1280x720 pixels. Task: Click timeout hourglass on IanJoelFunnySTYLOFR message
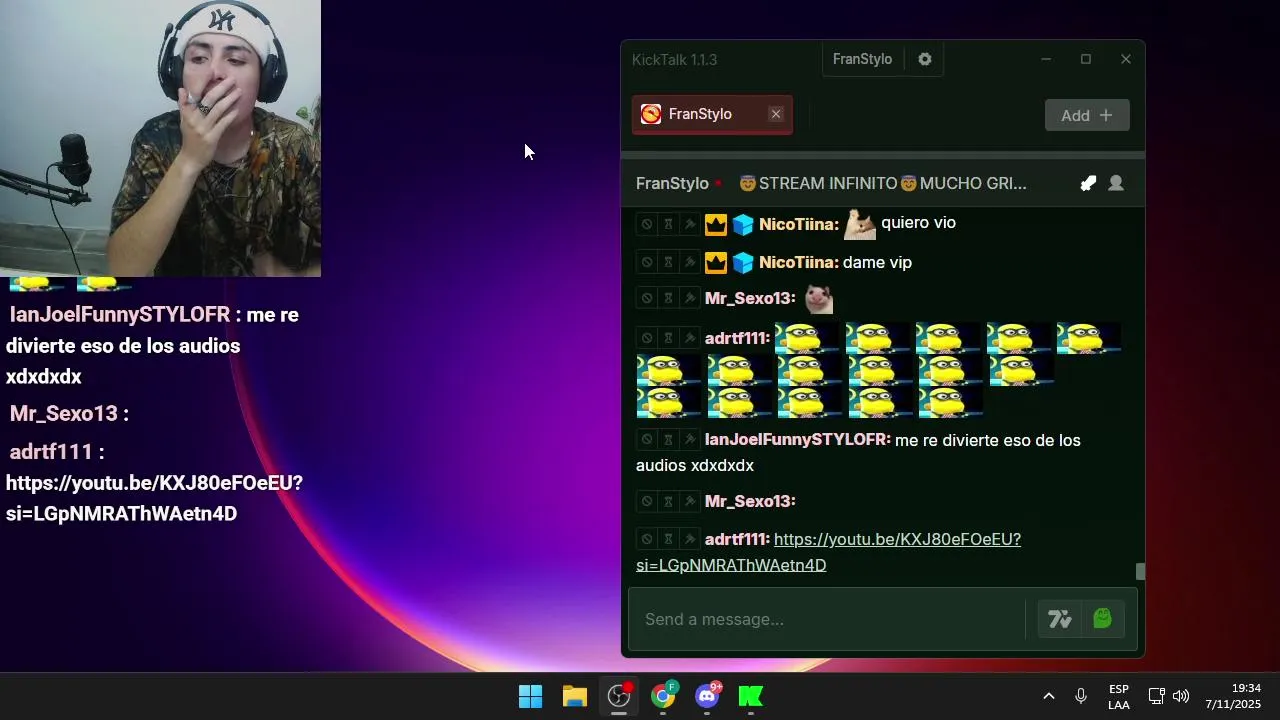pos(668,439)
